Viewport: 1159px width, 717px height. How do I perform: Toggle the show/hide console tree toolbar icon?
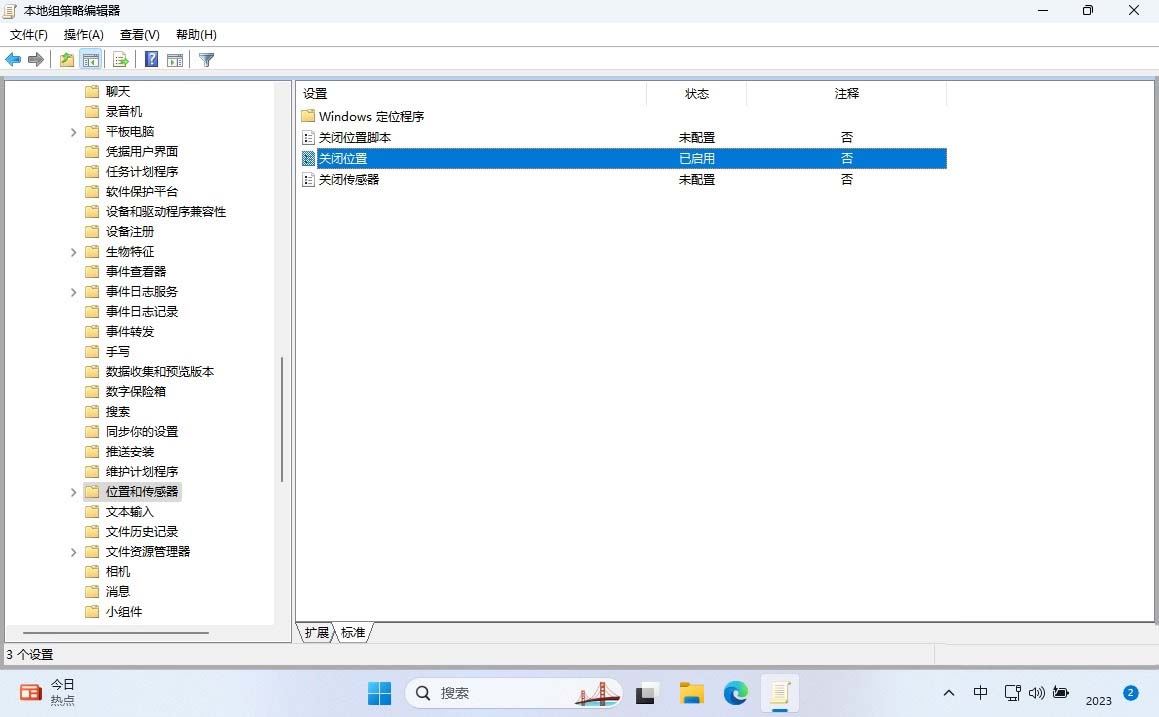pos(91,59)
